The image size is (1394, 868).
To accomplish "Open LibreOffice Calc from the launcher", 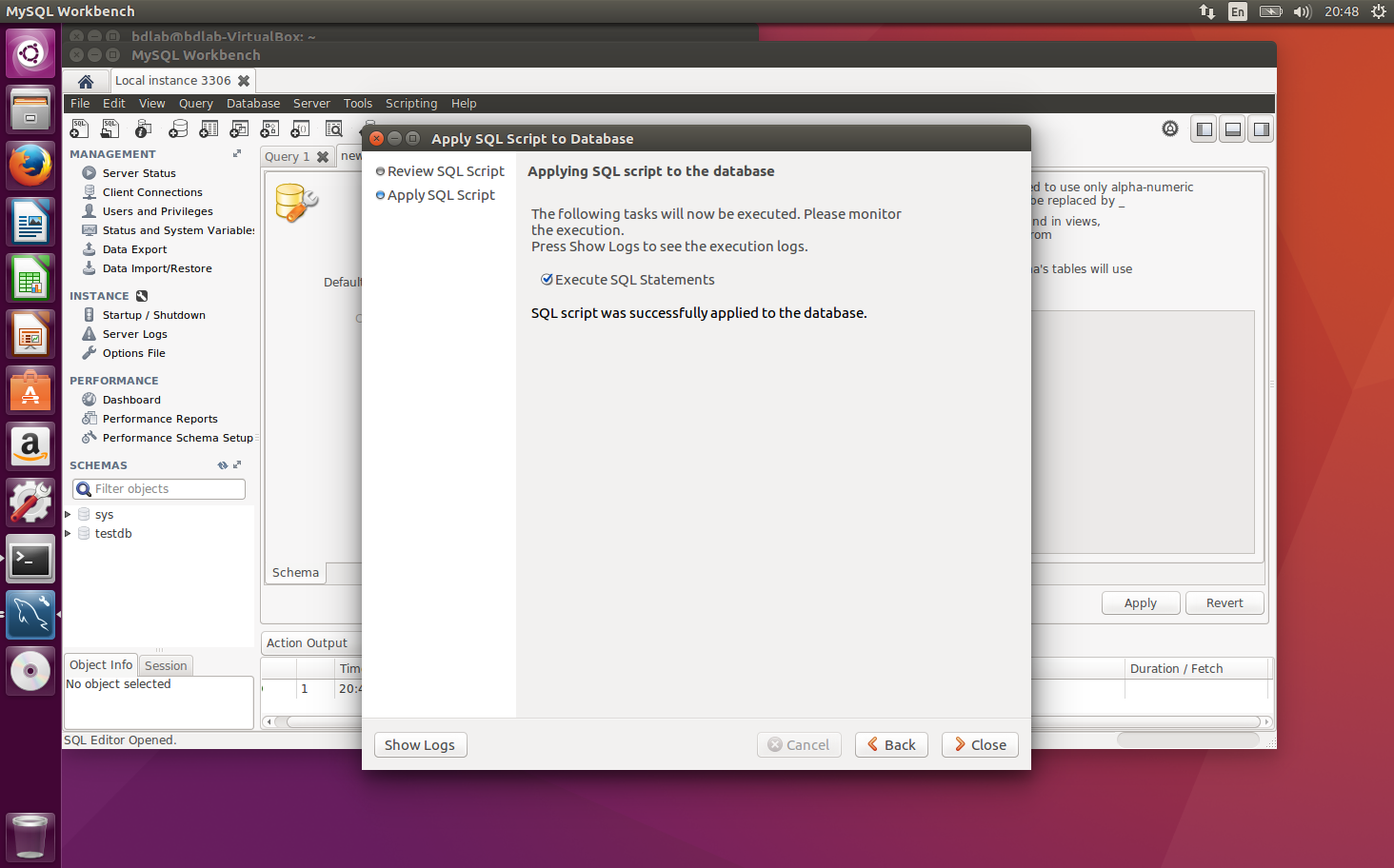I will click(30, 278).
